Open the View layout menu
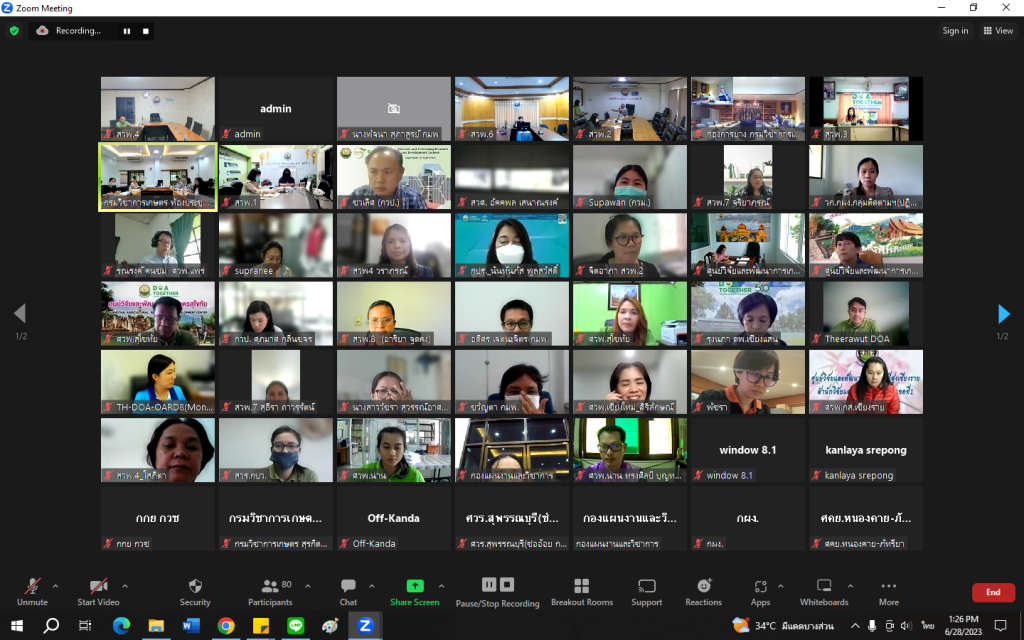Screen dimensions: 1024x640 click(998, 31)
